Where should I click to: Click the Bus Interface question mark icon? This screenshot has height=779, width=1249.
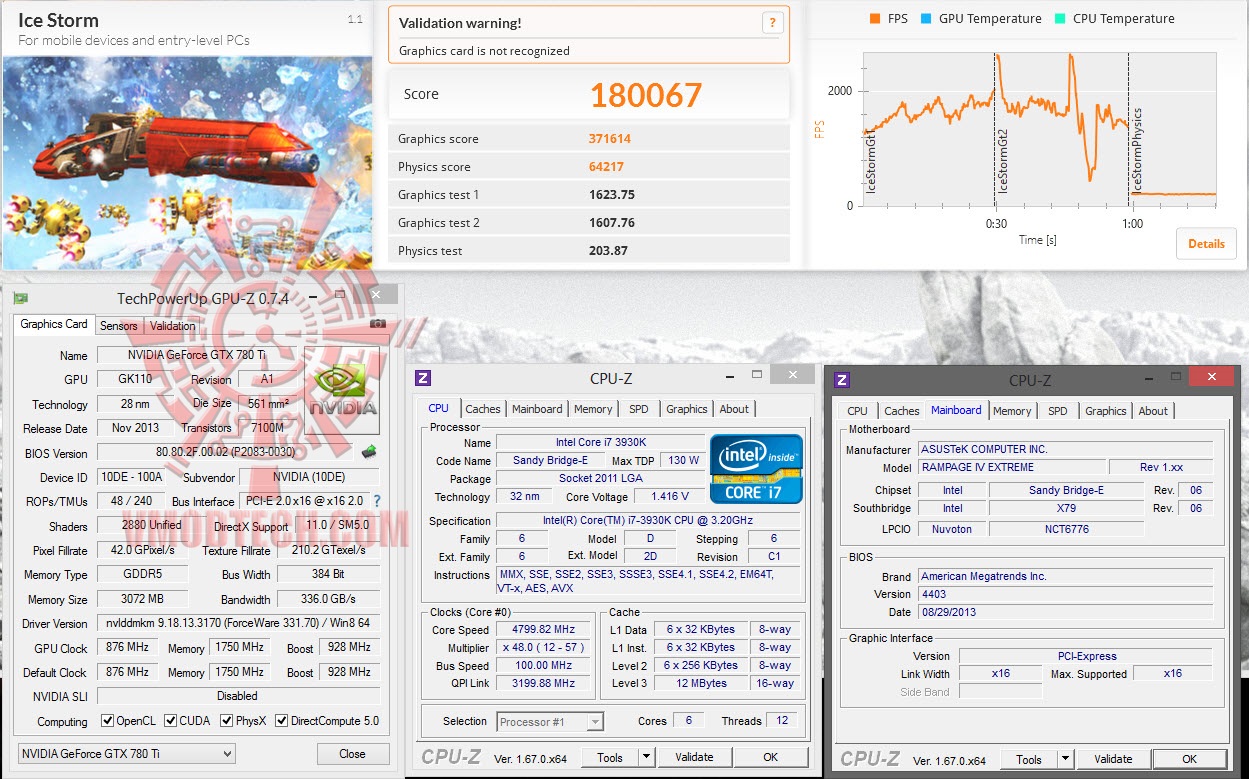coord(377,501)
